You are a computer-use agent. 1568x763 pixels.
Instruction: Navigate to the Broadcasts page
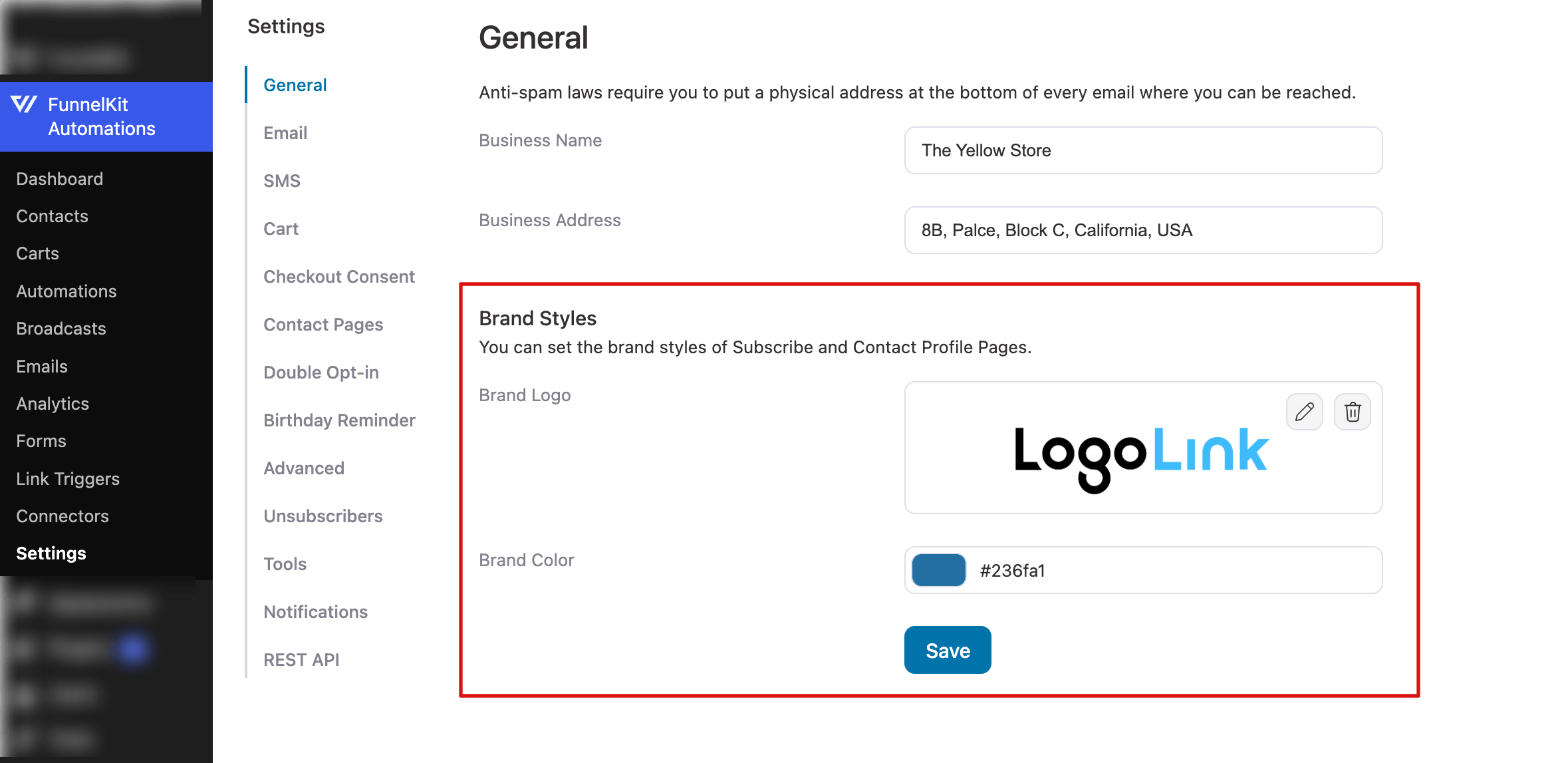pyautogui.click(x=61, y=328)
